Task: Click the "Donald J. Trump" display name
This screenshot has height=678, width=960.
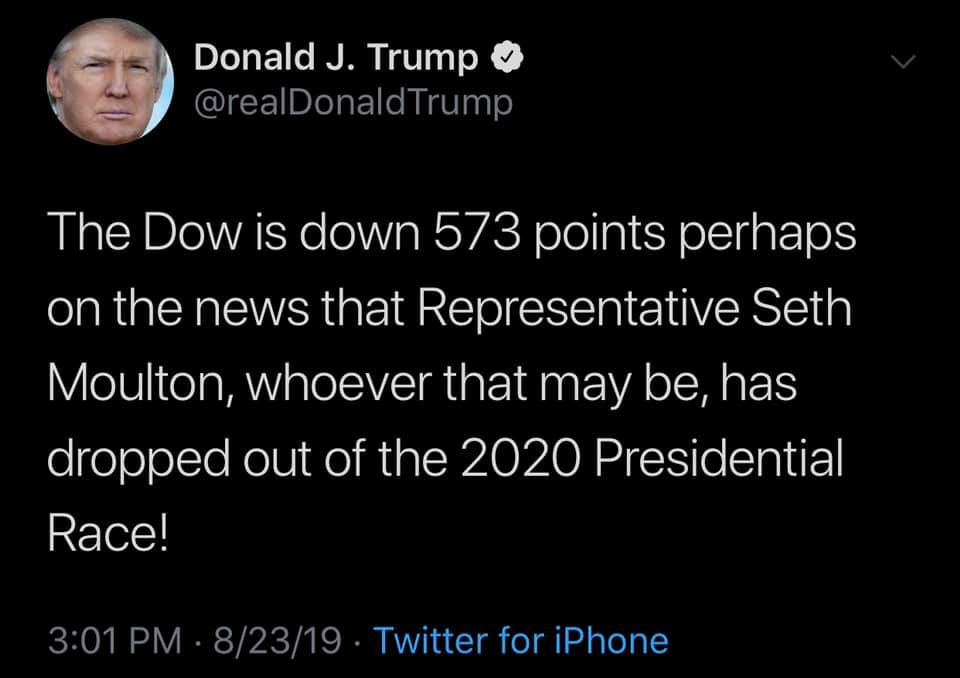Action: coord(336,58)
